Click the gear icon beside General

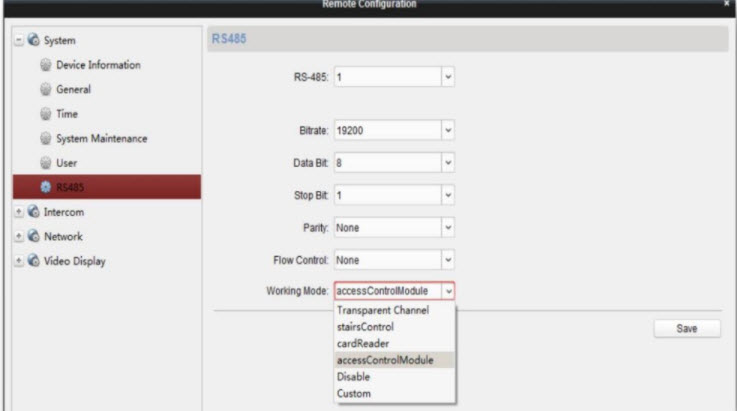[x=43, y=89]
